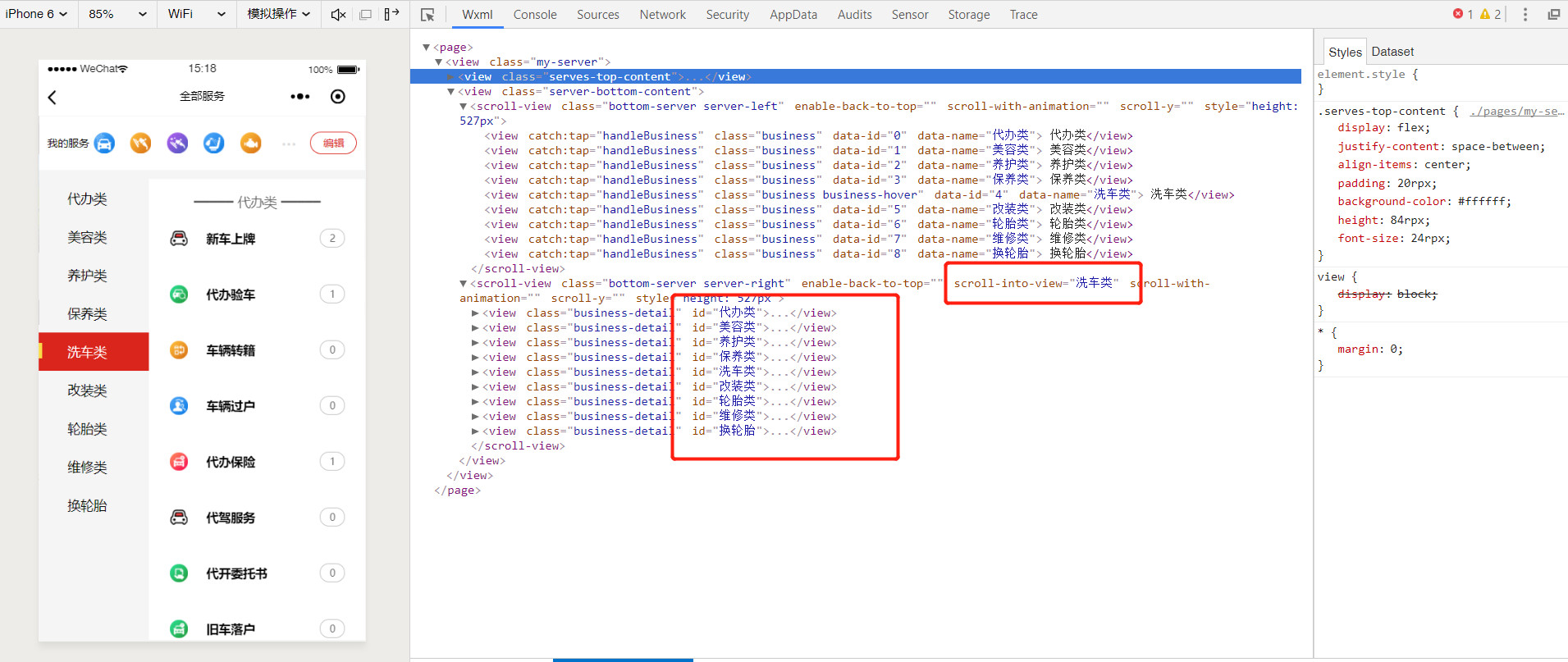Select the 养护类 category in phone sidebar
The width and height of the screenshot is (1568, 662).
click(88, 276)
